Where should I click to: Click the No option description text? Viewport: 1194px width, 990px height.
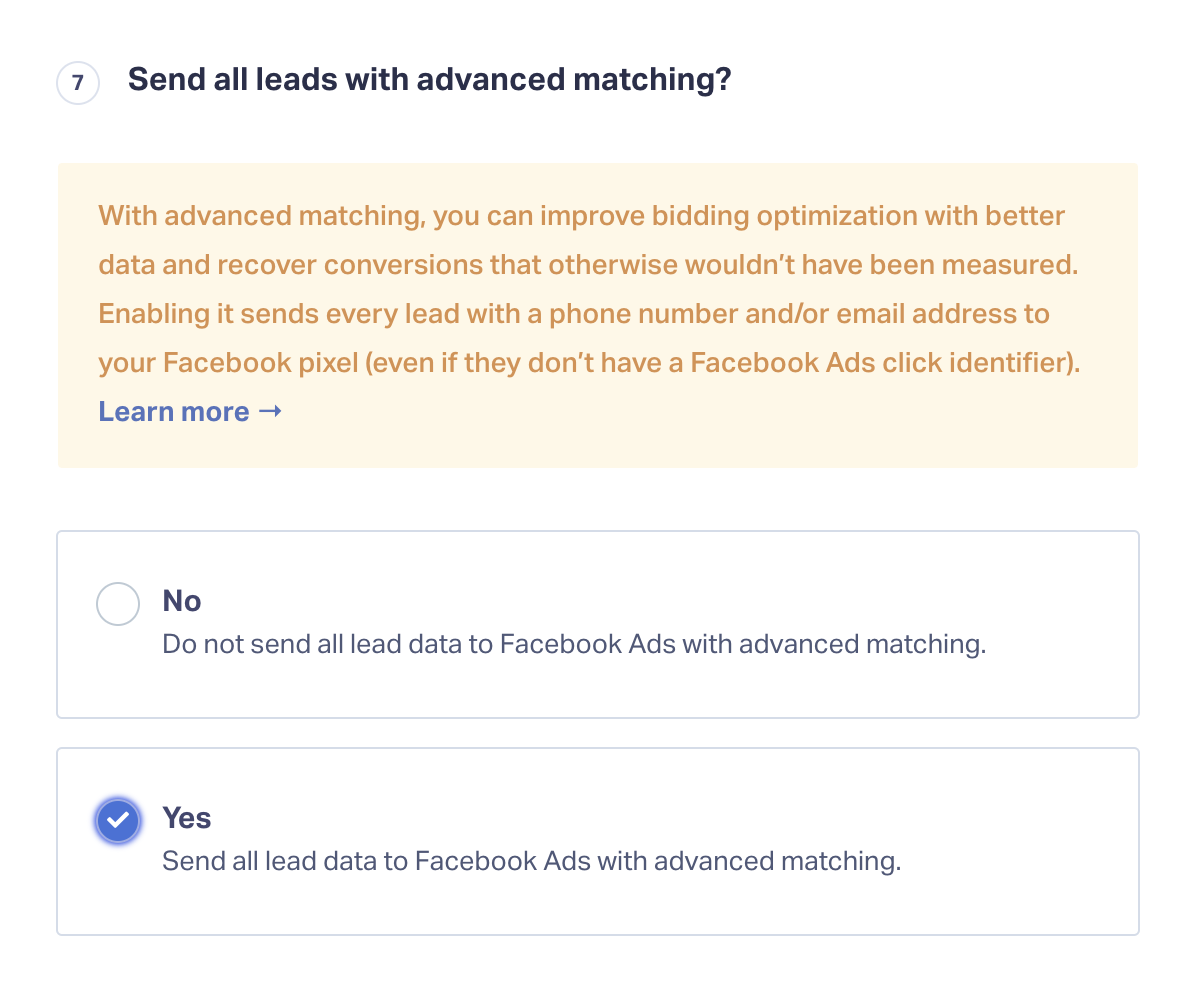pyautogui.click(x=573, y=644)
